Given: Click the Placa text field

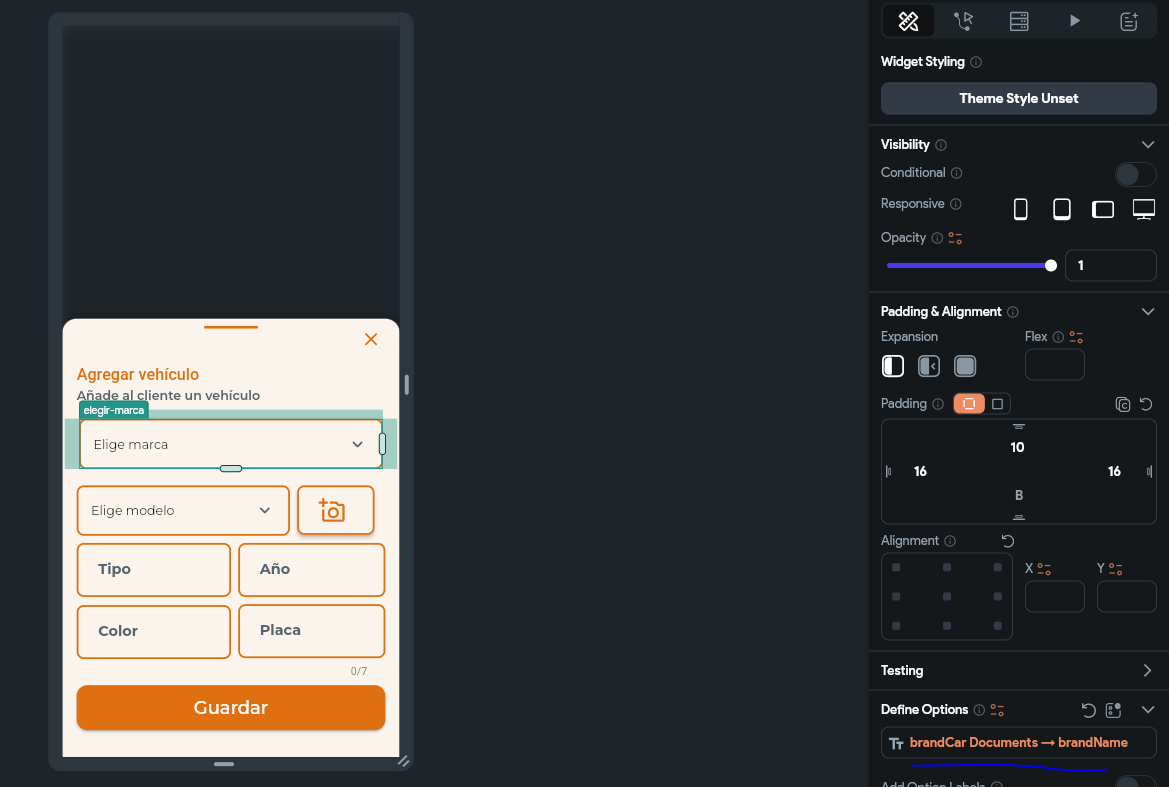Looking at the screenshot, I should pyautogui.click(x=312, y=630).
